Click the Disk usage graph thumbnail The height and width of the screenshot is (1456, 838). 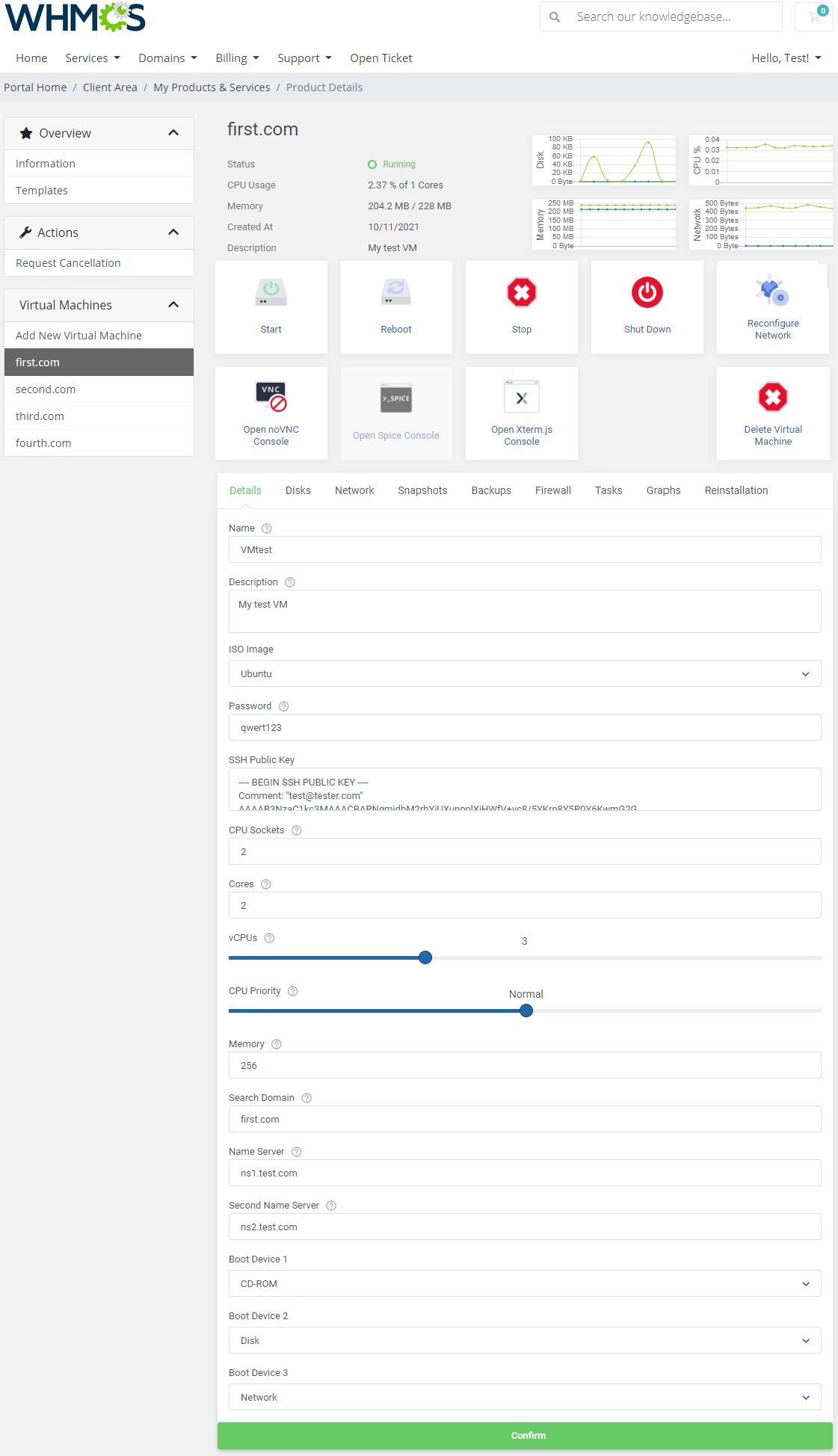[604, 160]
